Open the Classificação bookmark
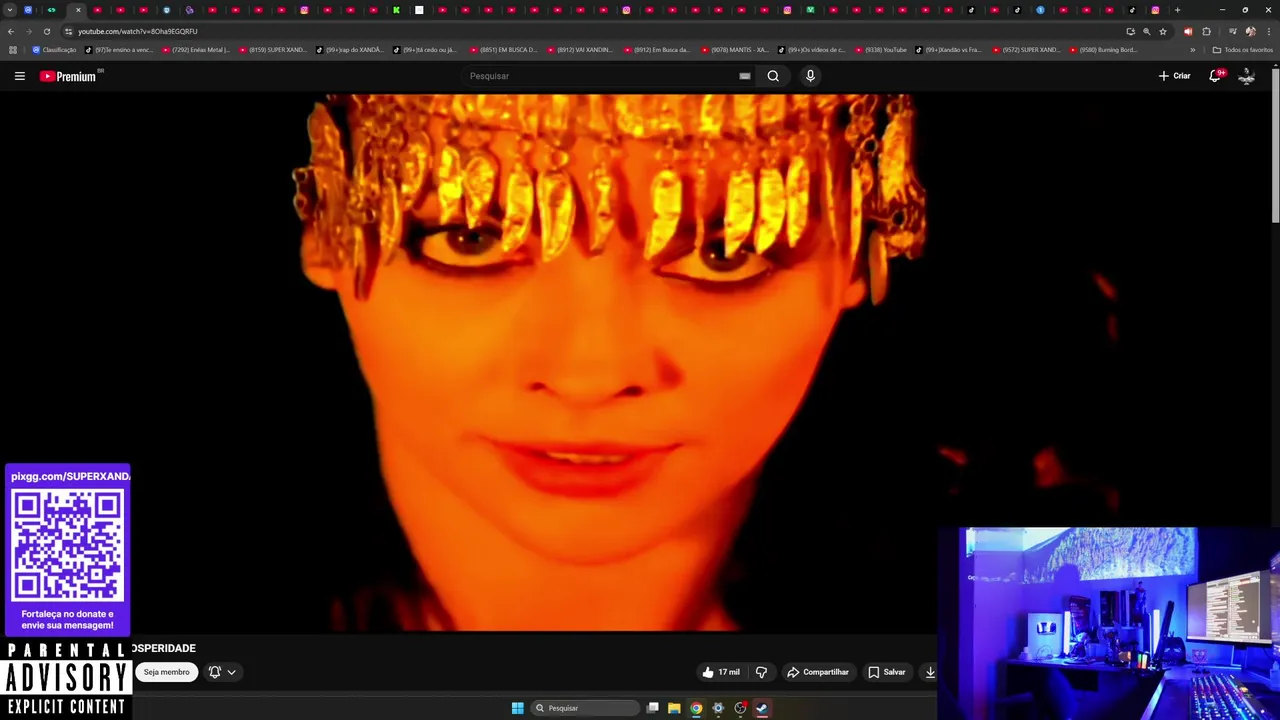Viewport: 1280px width, 720px height. point(54,50)
